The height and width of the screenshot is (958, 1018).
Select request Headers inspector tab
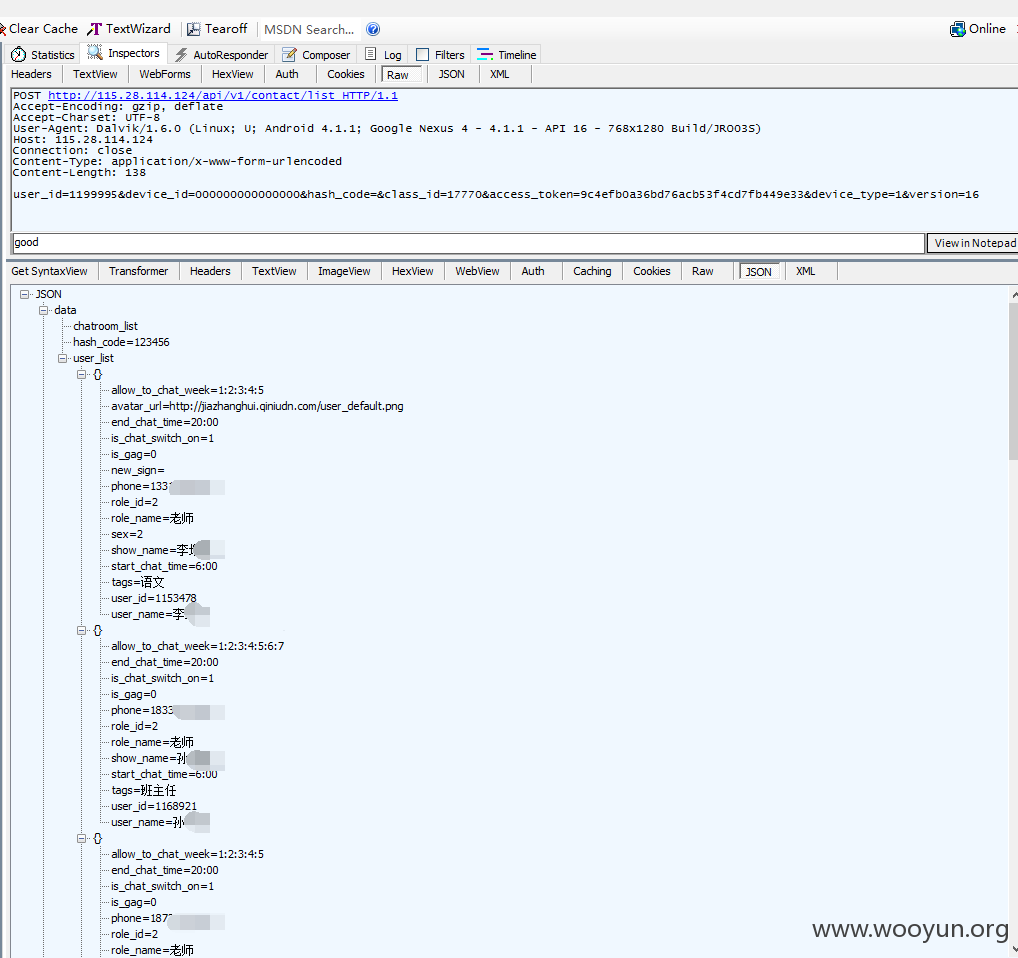(x=31, y=74)
